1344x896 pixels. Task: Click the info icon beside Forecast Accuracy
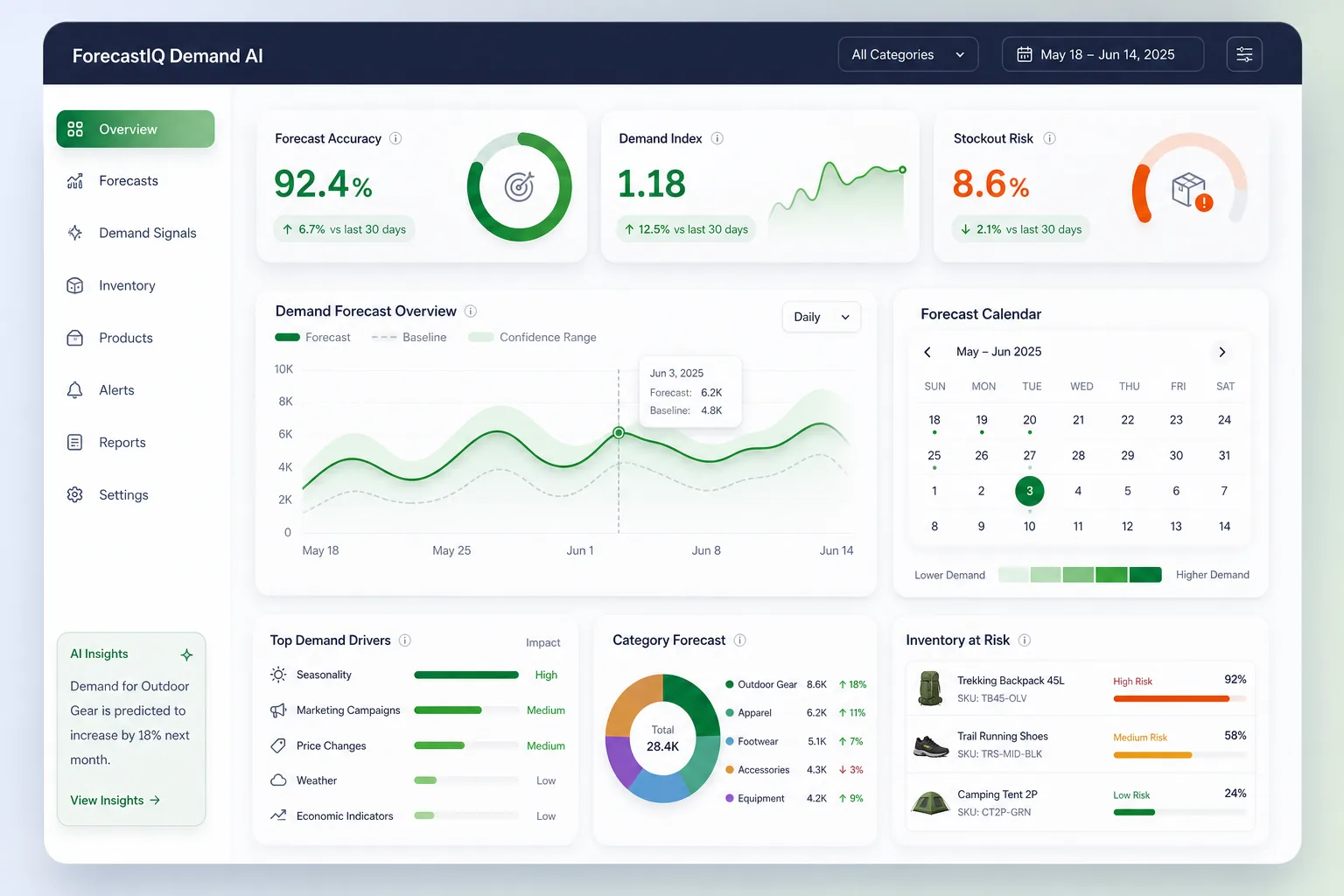point(395,138)
